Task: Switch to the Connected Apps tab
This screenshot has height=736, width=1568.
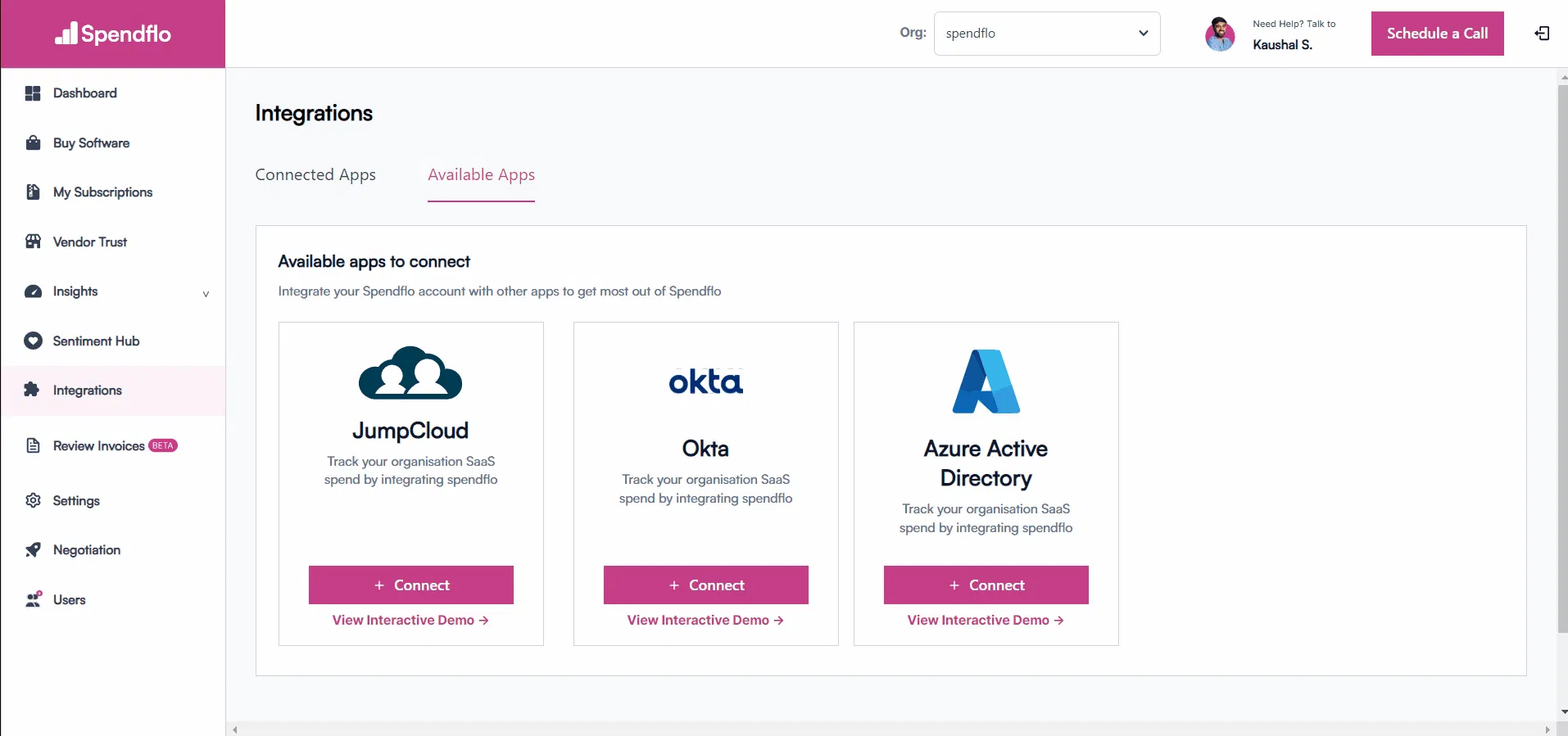Action: pos(315,174)
